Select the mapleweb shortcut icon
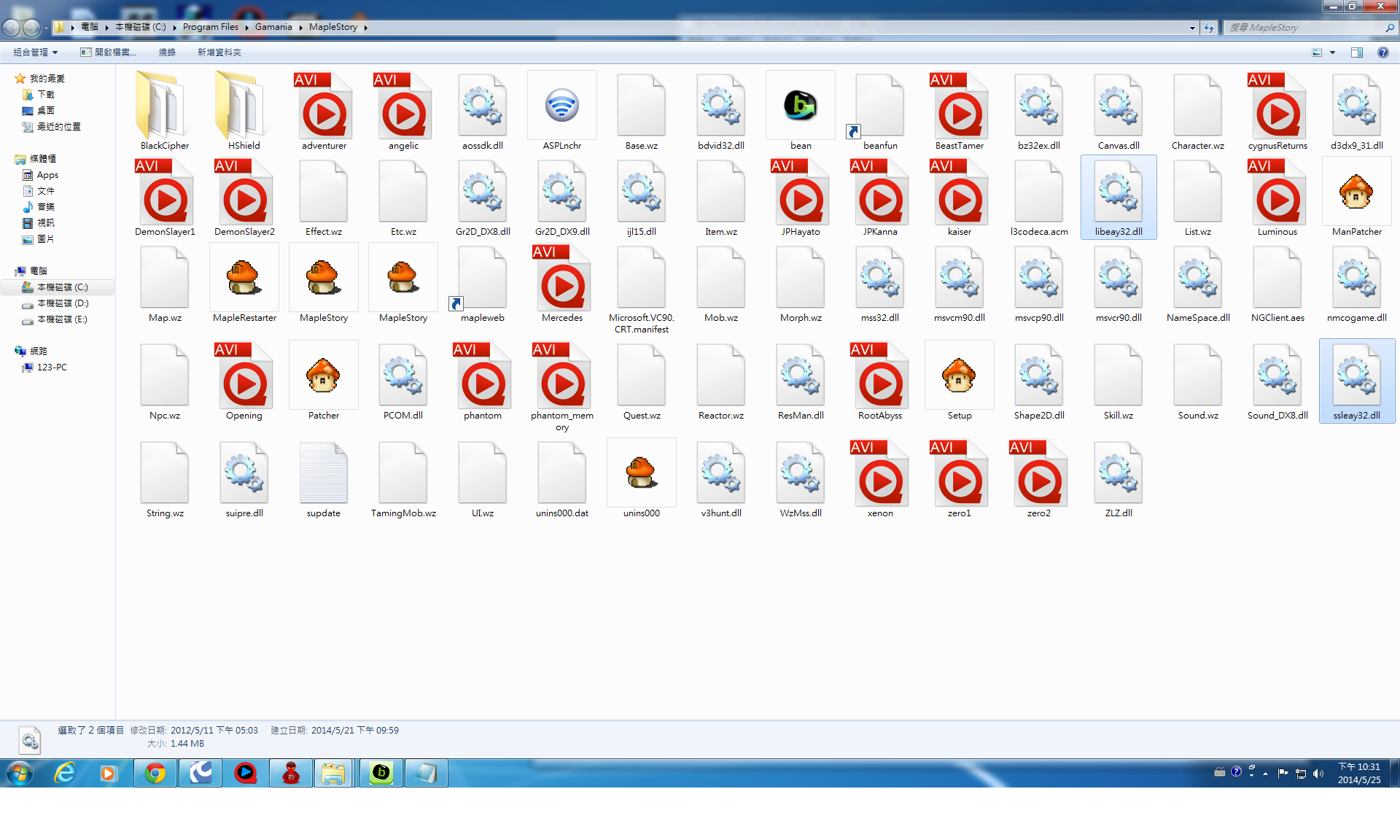 click(482, 283)
